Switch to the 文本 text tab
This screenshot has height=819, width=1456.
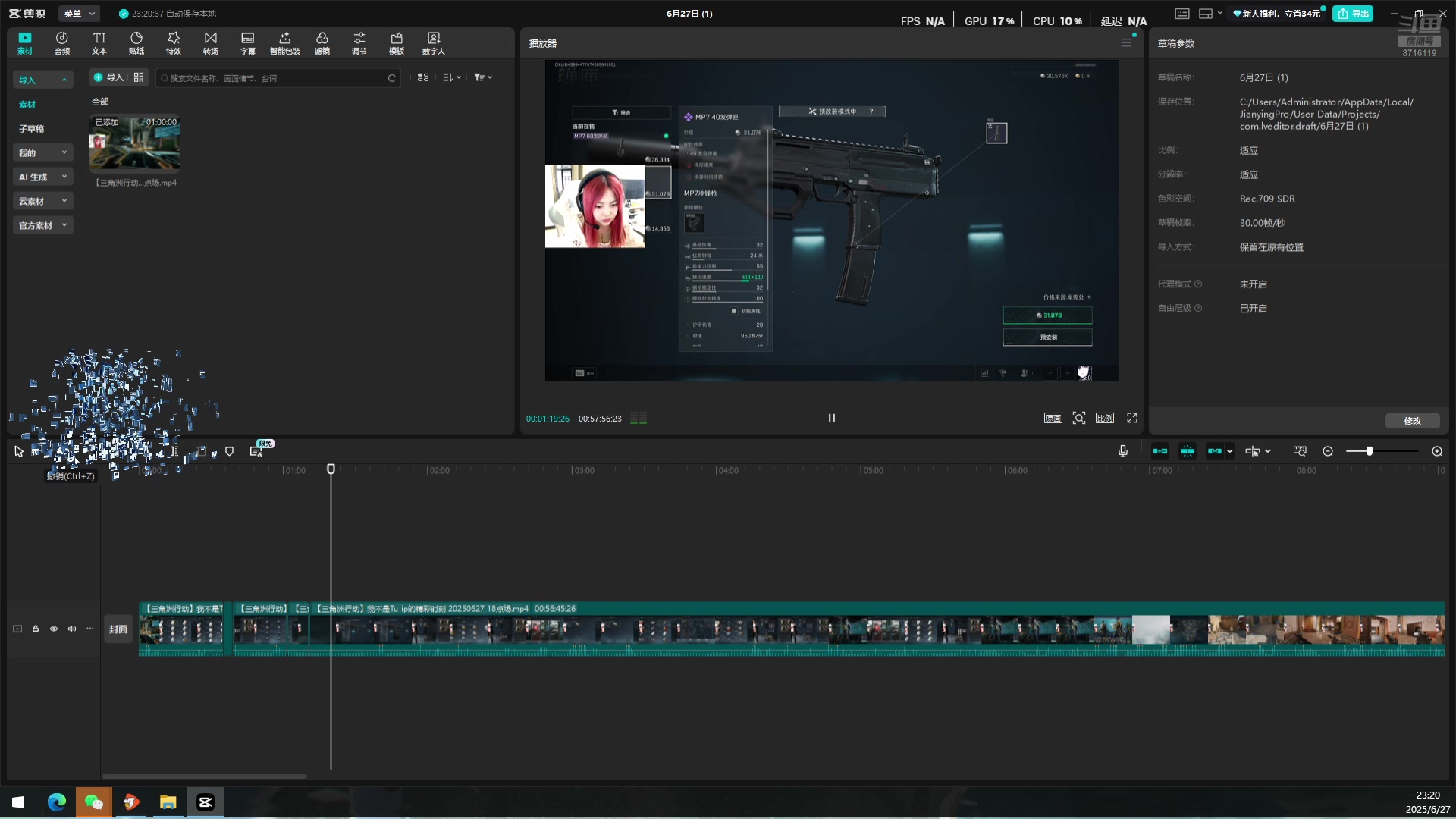coord(99,43)
